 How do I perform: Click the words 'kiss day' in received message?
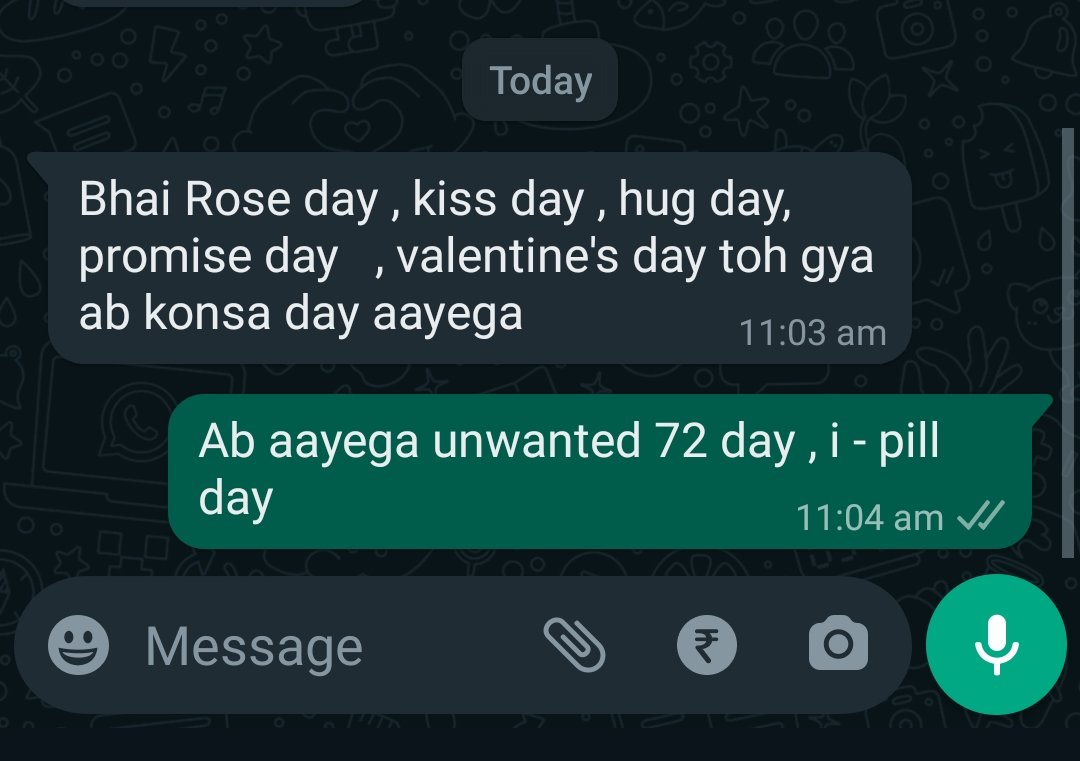499,200
